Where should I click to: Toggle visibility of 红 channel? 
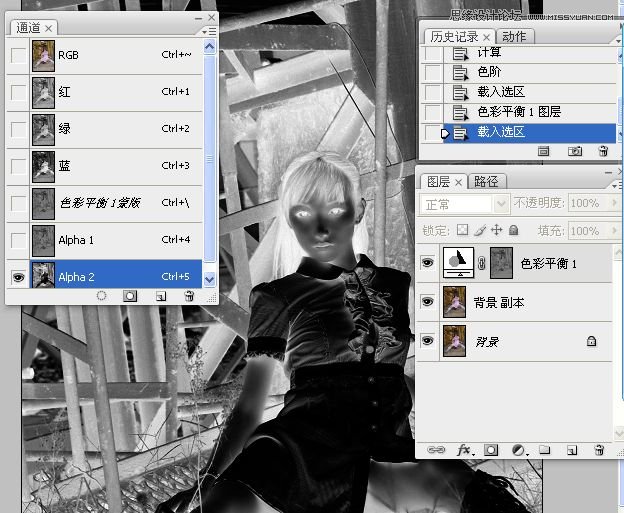coord(18,92)
